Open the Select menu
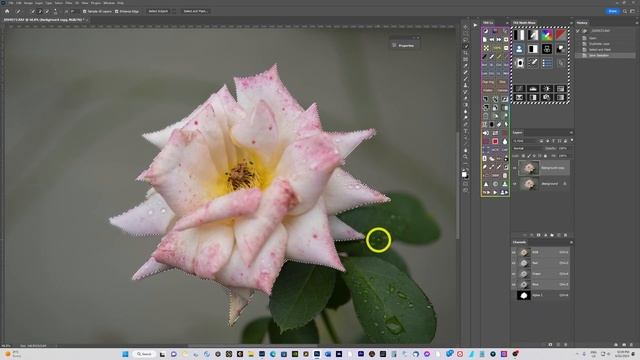640x360 pixels. pyautogui.click(x=59, y=3)
